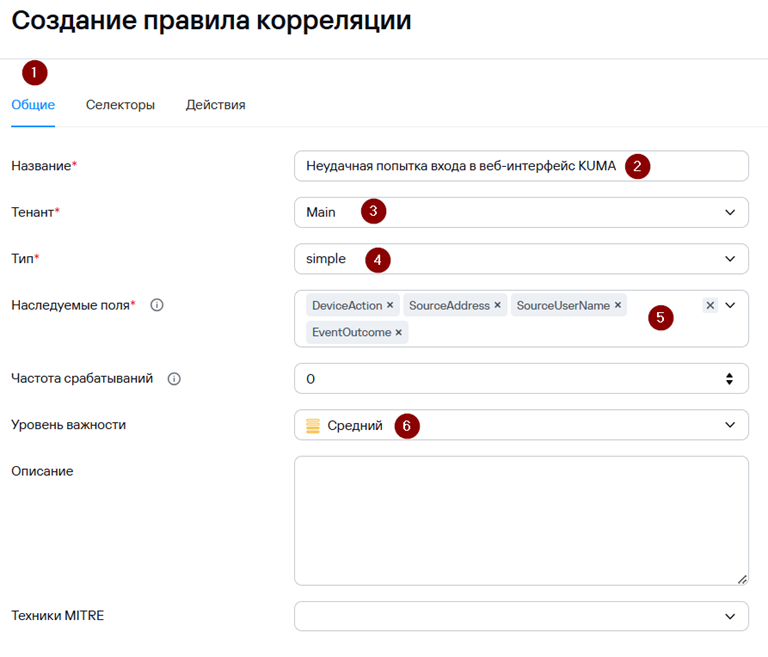Open the Техники MITRE dropdown

tap(521, 616)
